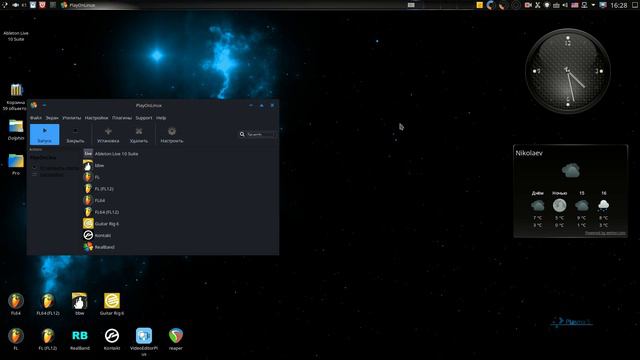Click the Удалить remove icon
Viewport: 640px width, 360px height.
139,131
